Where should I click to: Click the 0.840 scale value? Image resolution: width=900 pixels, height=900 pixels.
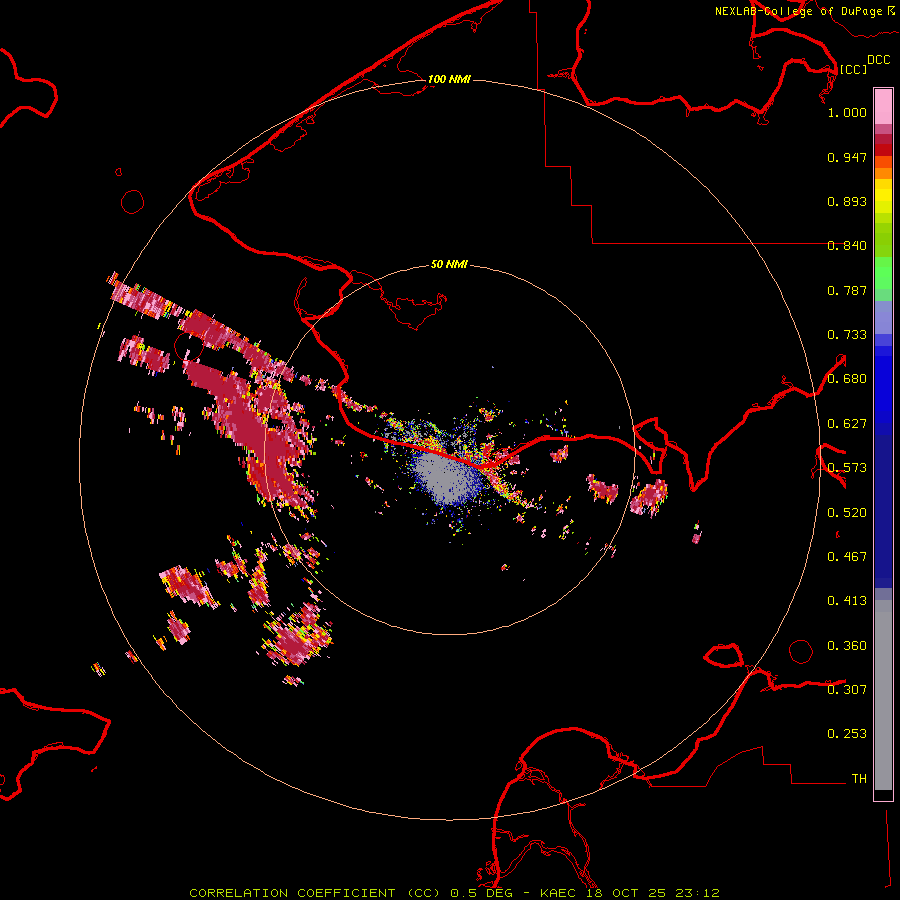coord(847,246)
